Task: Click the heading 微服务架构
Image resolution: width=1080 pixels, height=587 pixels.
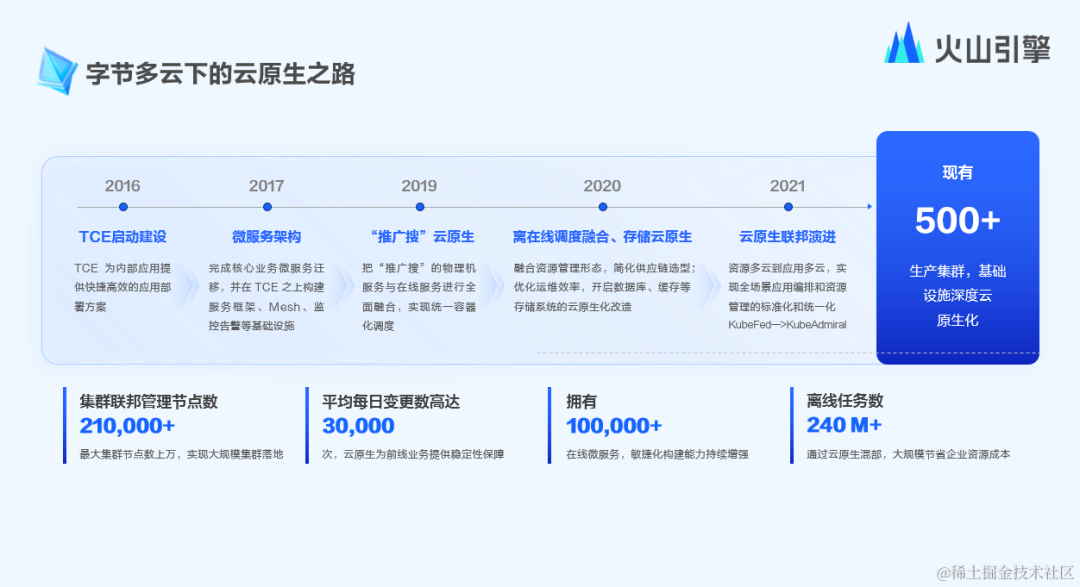Action: point(267,237)
